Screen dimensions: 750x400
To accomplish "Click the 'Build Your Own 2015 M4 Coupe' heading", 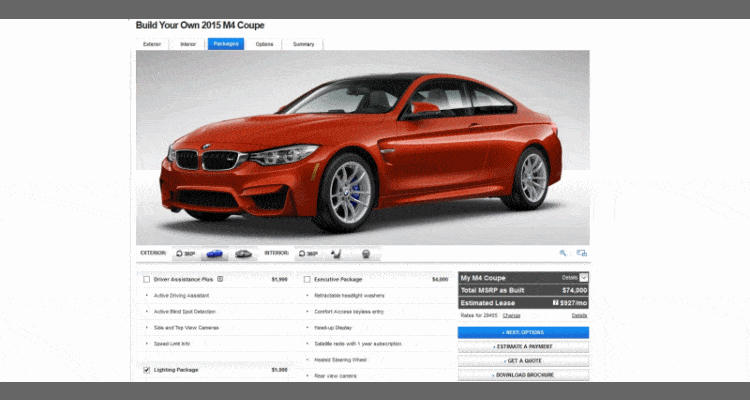I will 200,25.
